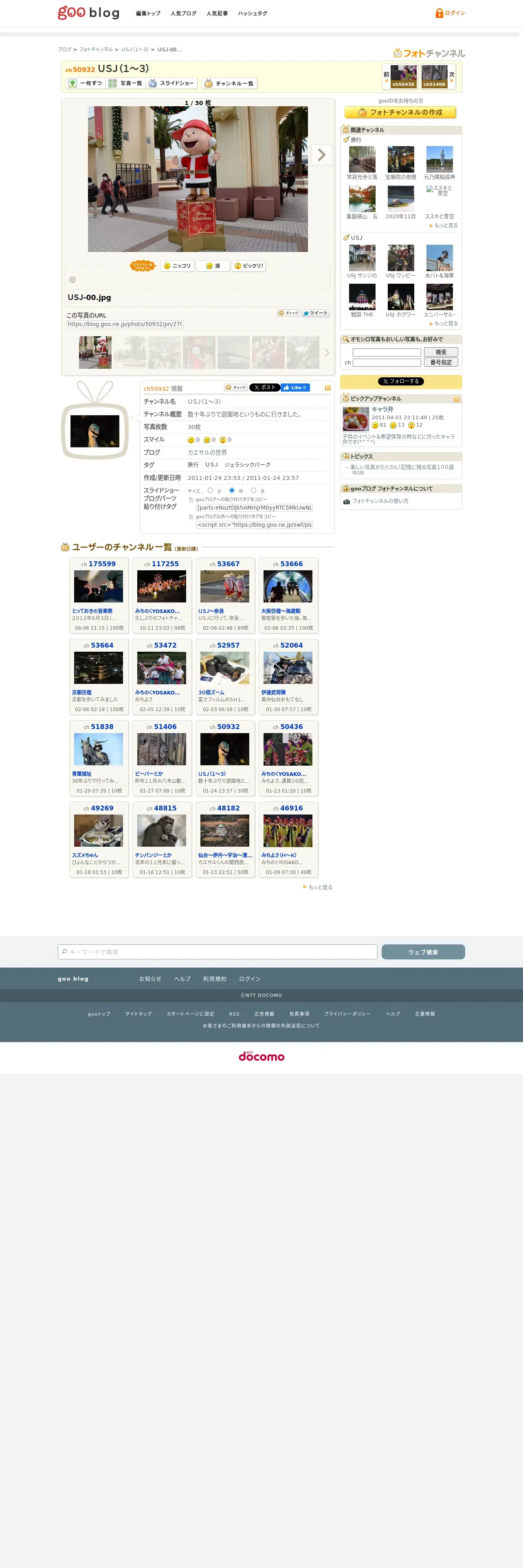This screenshot has height=1568, width=523.
Task: Open the ジェラシックパーク tag link
Action: pyautogui.click(x=247, y=465)
